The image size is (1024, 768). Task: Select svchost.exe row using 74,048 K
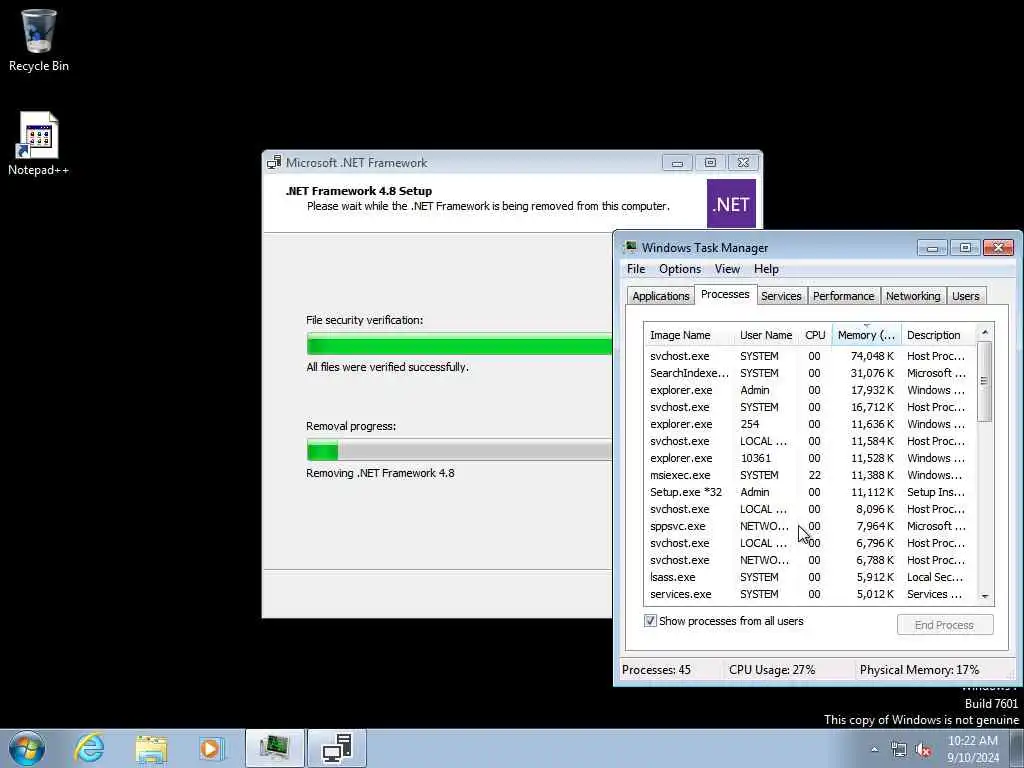tap(809, 356)
